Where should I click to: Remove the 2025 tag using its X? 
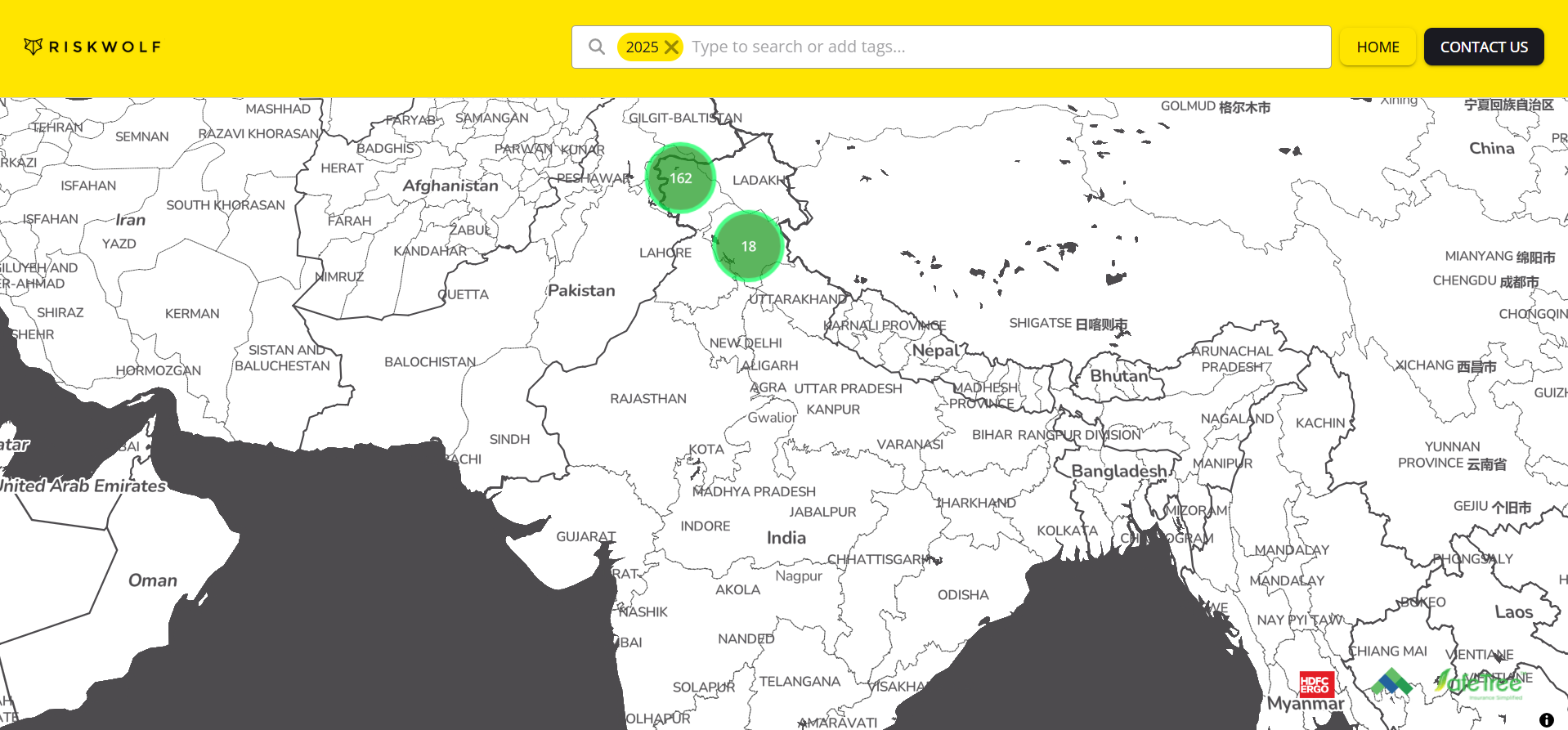[671, 47]
